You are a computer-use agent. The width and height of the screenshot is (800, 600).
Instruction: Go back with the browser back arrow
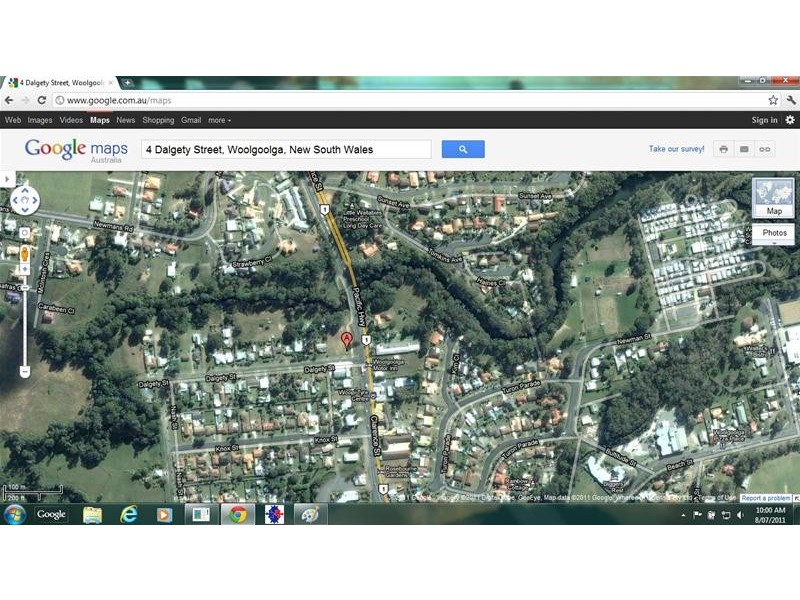click(9, 101)
